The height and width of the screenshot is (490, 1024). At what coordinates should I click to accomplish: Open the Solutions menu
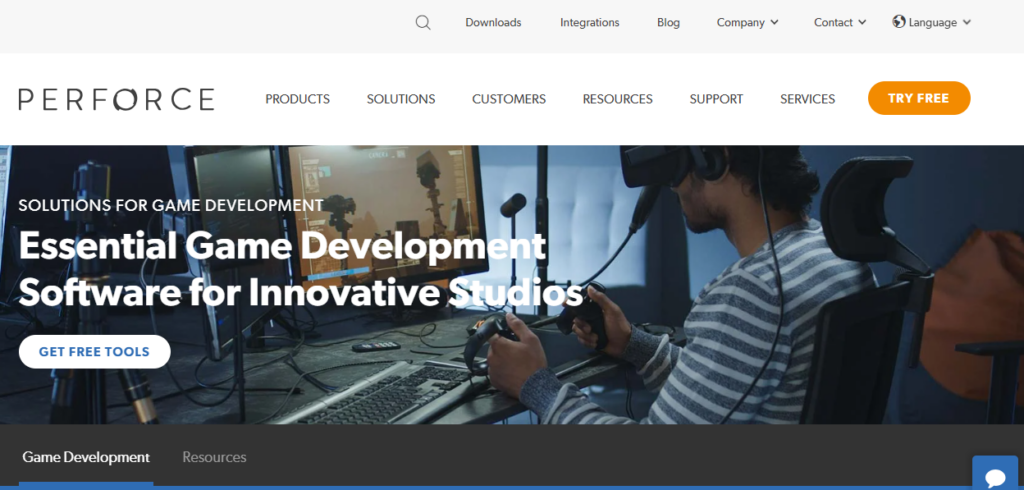coord(401,99)
